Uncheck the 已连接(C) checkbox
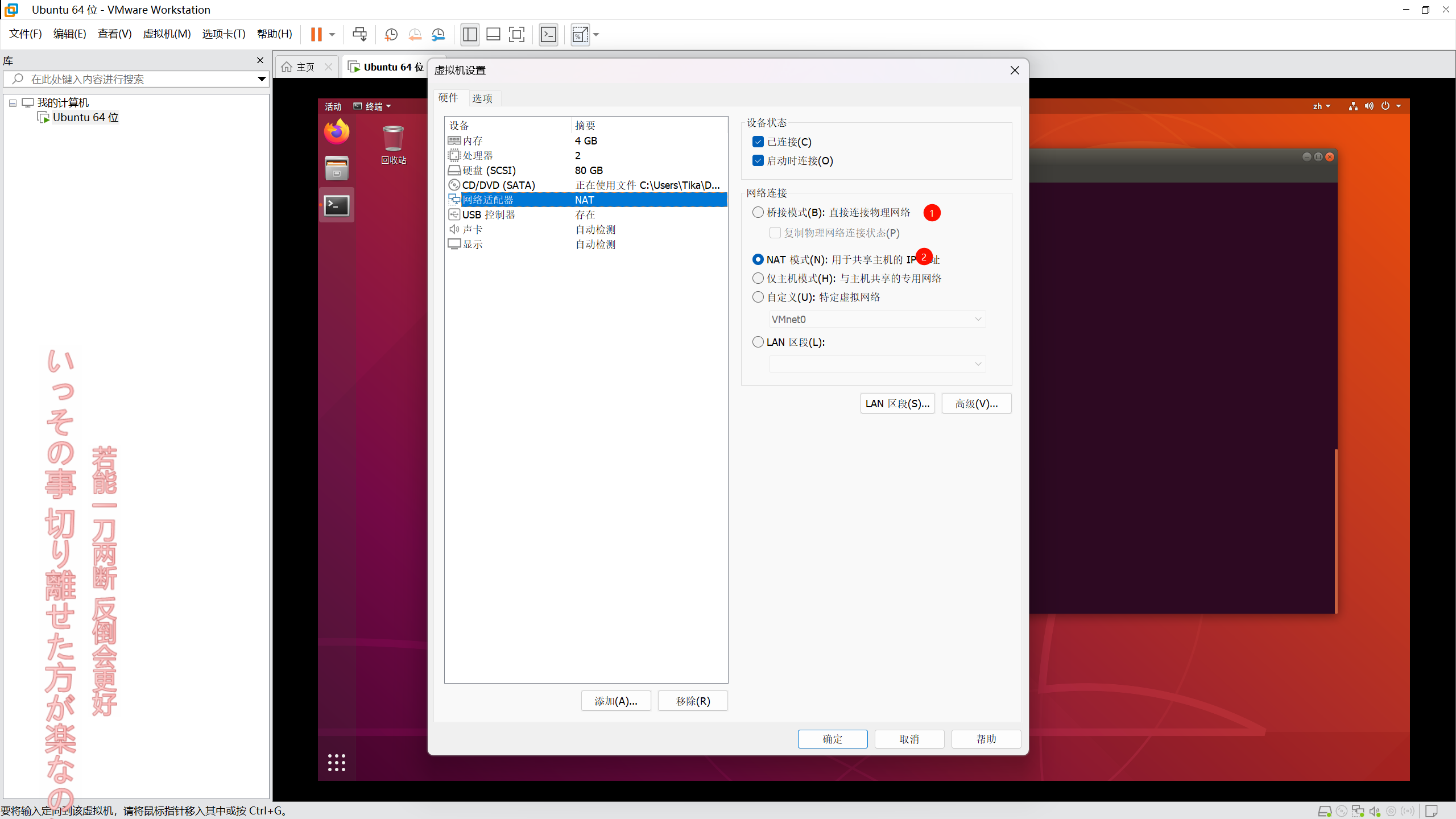1456x819 pixels. tap(758, 142)
